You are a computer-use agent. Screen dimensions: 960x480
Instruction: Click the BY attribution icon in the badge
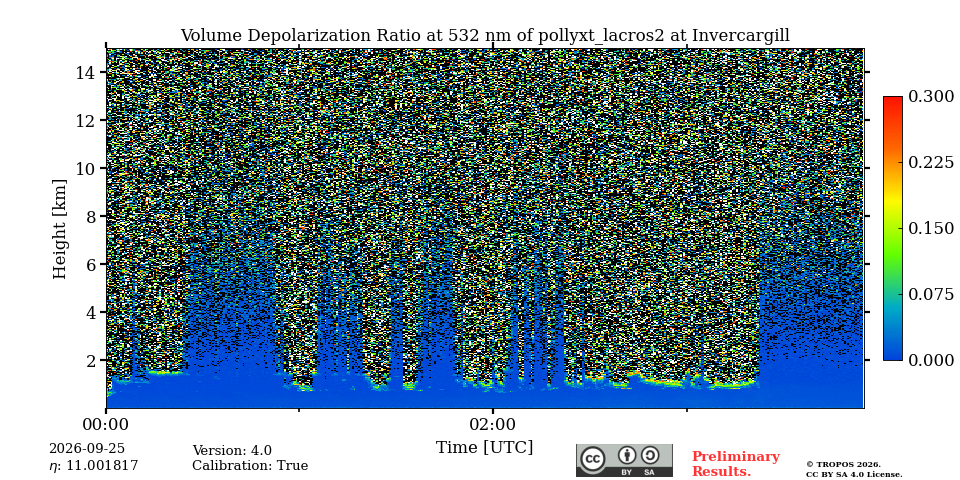tap(626, 455)
